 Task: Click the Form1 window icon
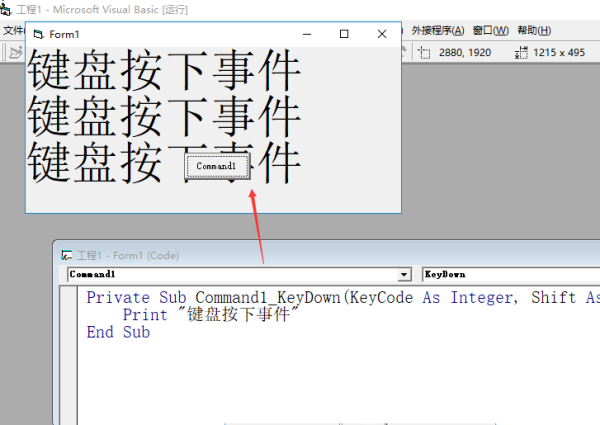click(x=38, y=34)
